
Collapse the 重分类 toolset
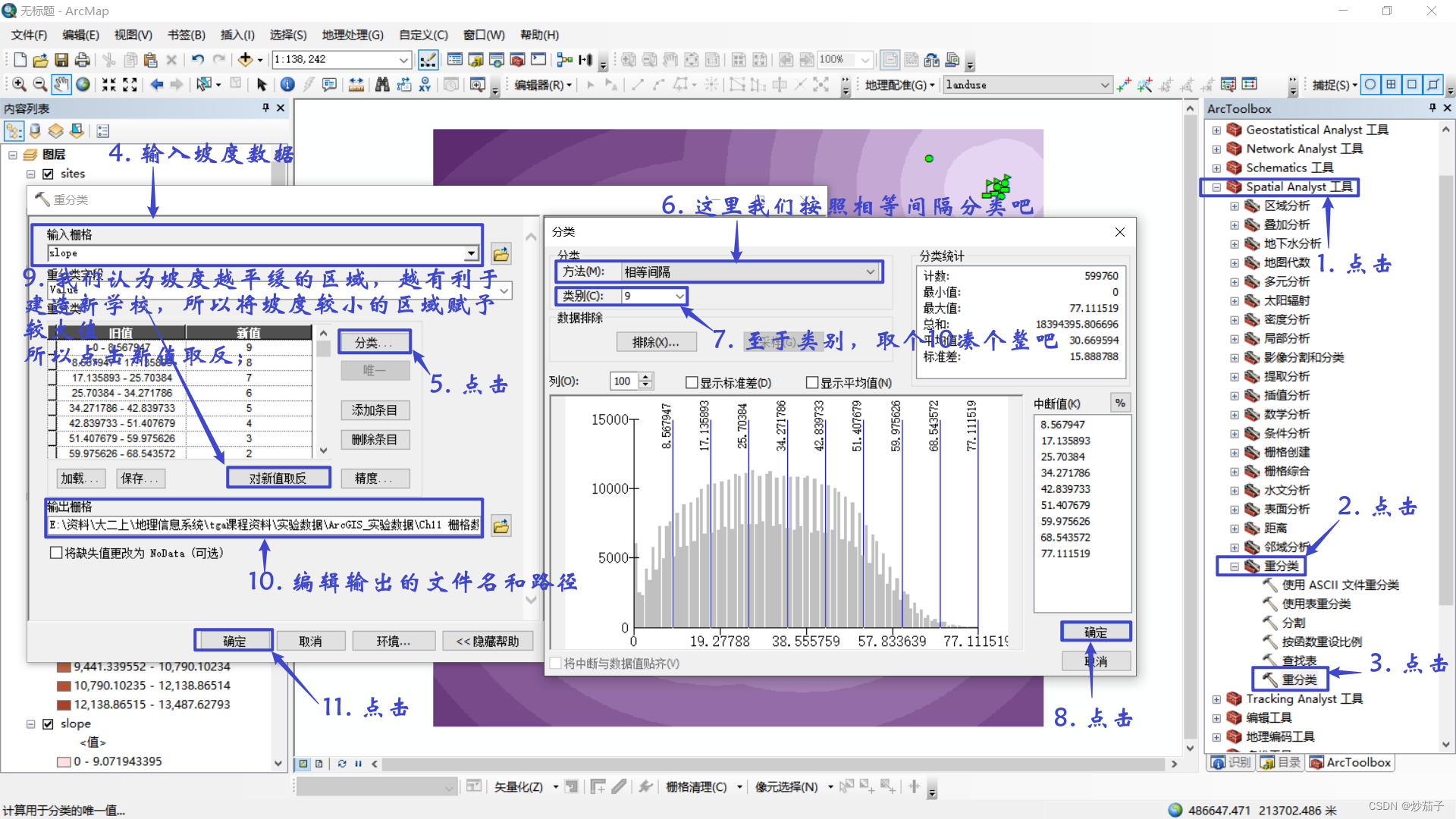coord(1235,566)
